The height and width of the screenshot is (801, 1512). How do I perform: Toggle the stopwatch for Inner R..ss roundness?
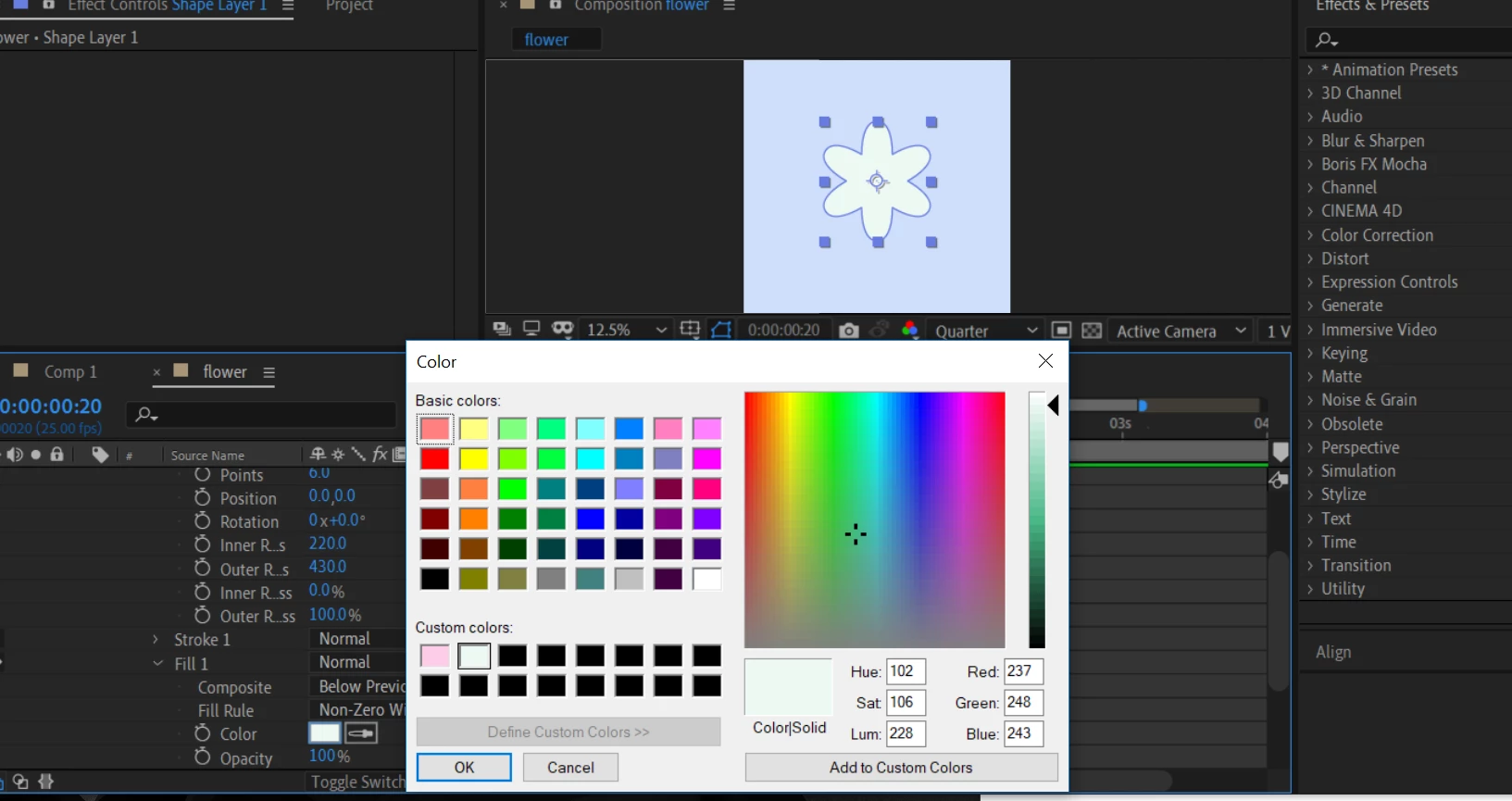click(x=203, y=592)
